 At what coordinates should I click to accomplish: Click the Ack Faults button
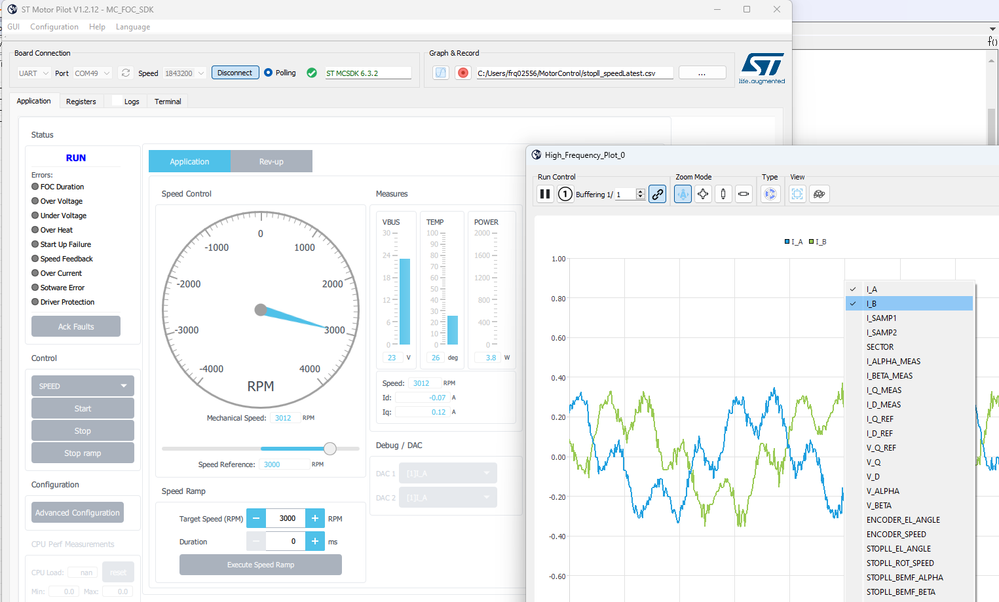(76, 326)
